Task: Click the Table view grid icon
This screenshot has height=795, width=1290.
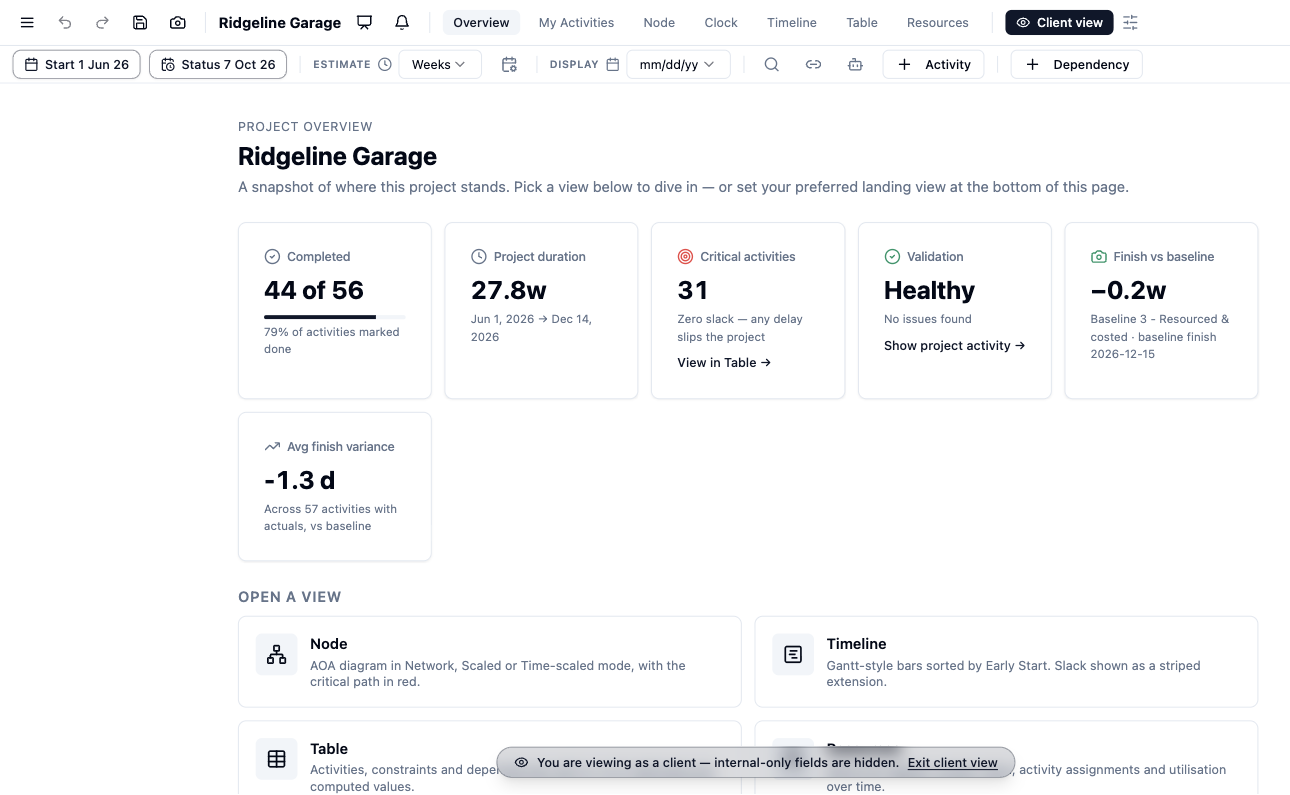Action: click(277, 759)
